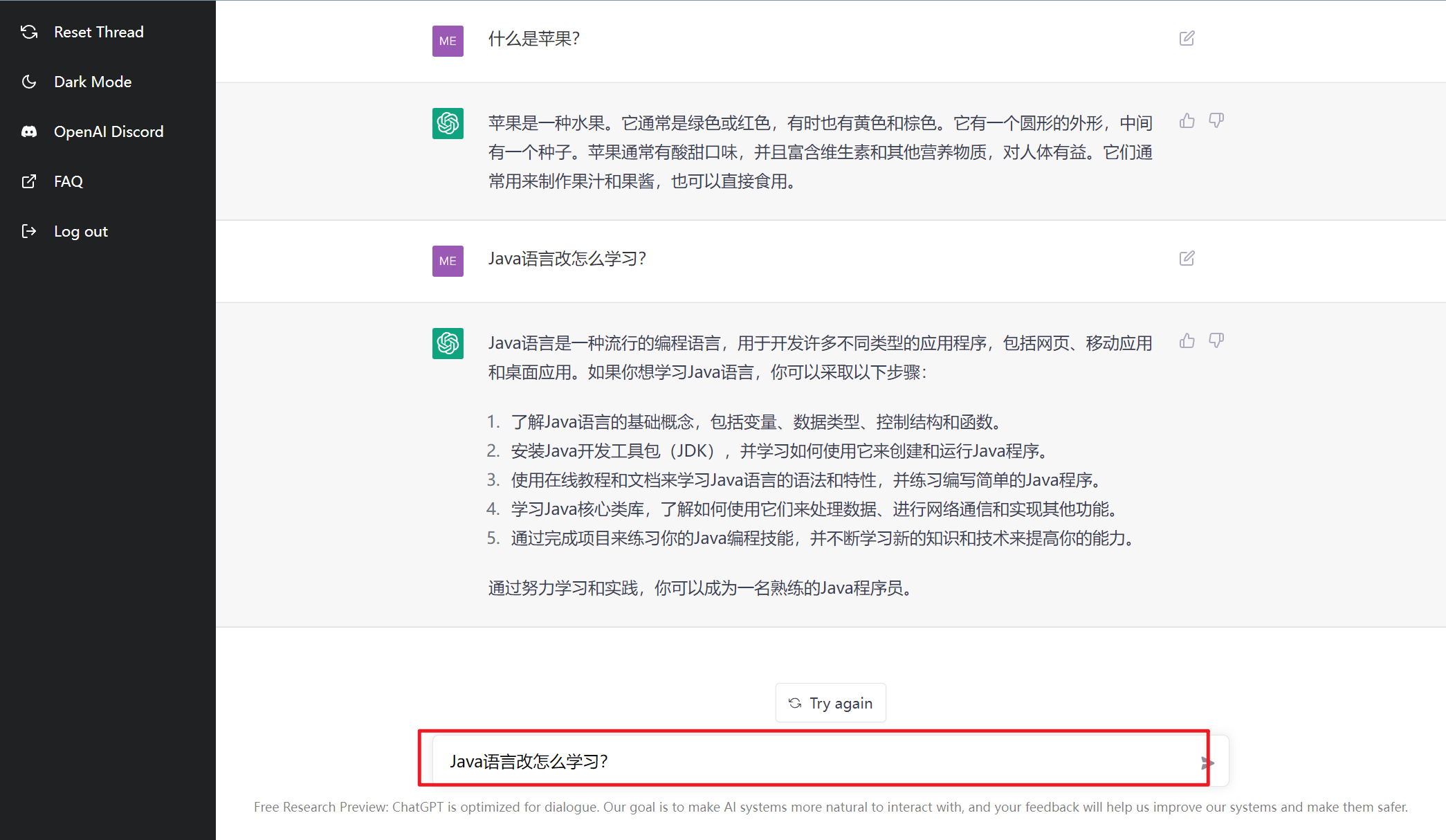Click inside the message input box
The width and height of the screenshot is (1446, 840).
pos(761,760)
